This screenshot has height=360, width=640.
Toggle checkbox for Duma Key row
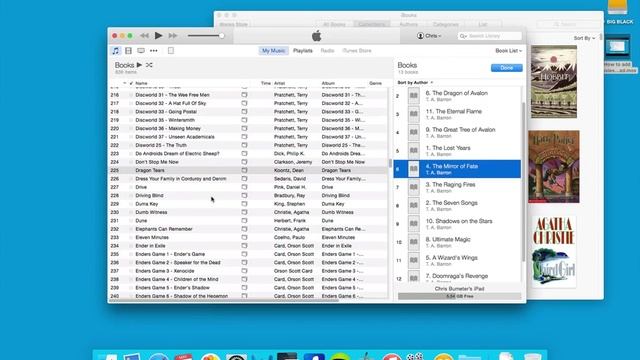coord(131,204)
